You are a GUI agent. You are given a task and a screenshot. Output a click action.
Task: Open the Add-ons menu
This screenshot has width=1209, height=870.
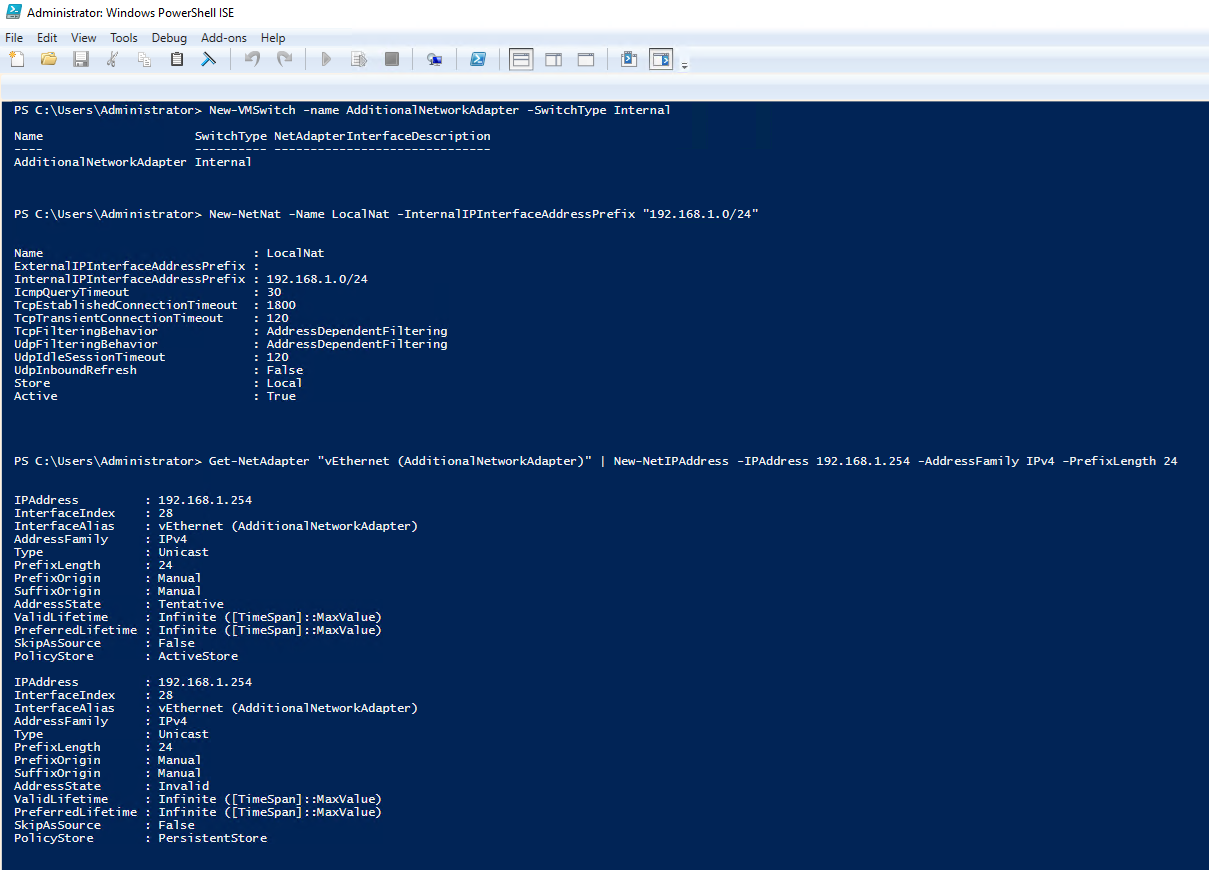(223, 37)
